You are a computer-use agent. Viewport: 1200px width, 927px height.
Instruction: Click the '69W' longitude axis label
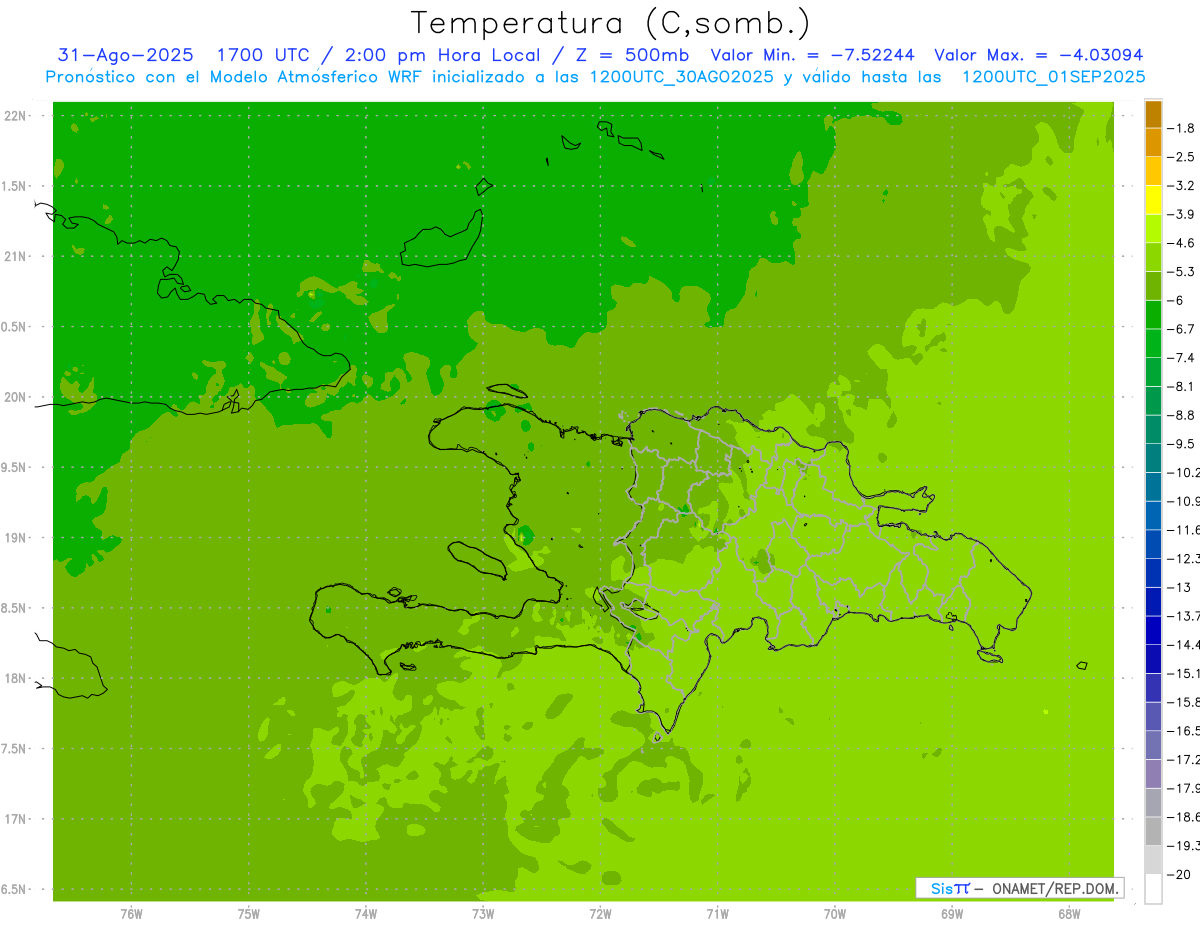pyautogui.click(x=951, y=914)
